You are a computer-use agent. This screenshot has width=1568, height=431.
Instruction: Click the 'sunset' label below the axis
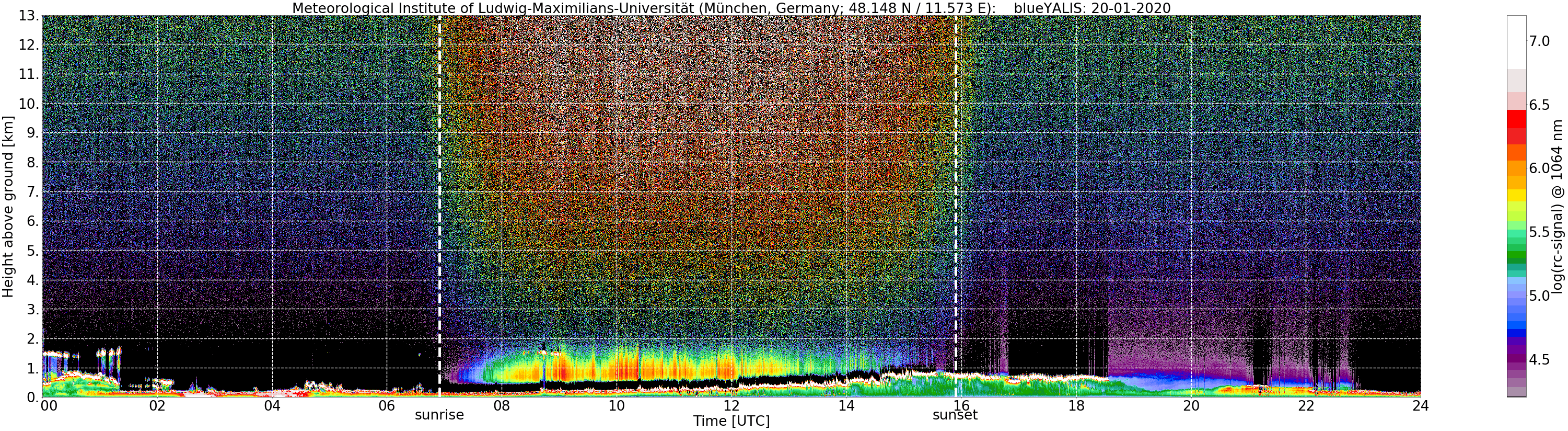pyautogui.click(x=955, y=415)
